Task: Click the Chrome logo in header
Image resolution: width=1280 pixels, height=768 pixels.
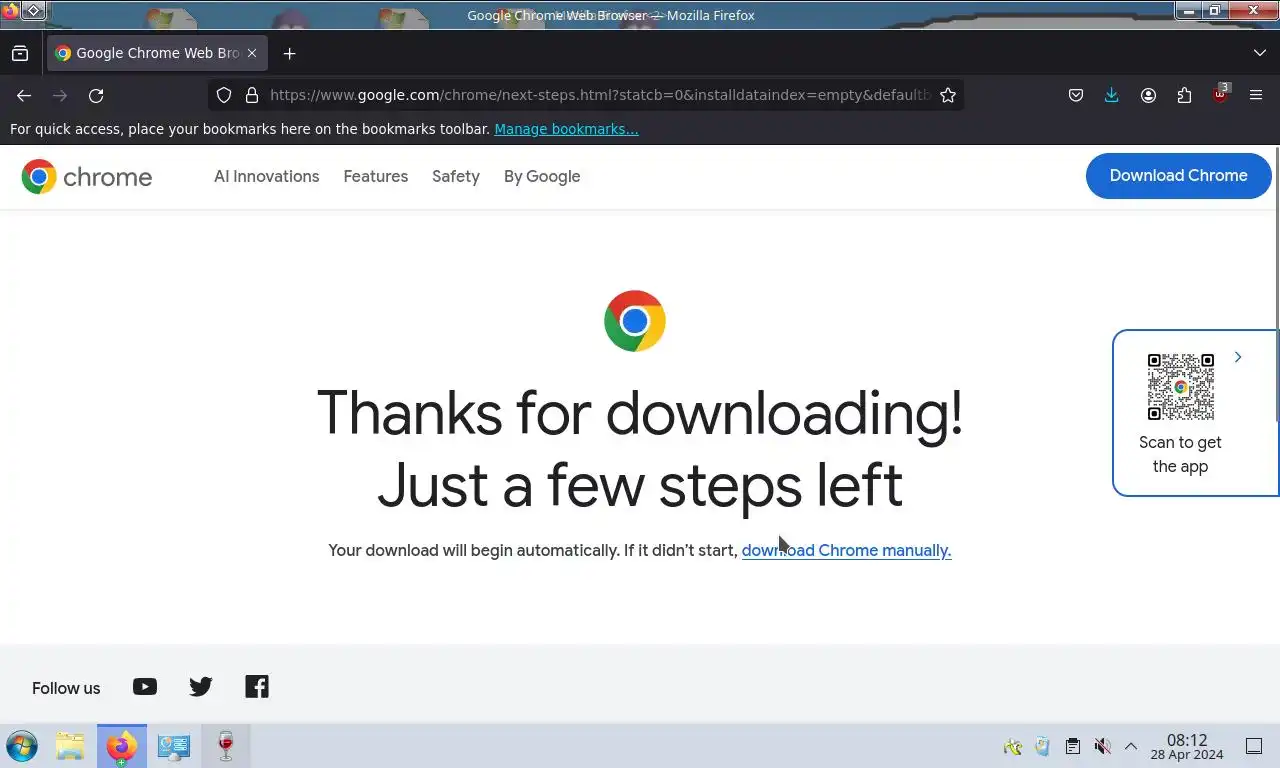Action: tap(87, 177)
